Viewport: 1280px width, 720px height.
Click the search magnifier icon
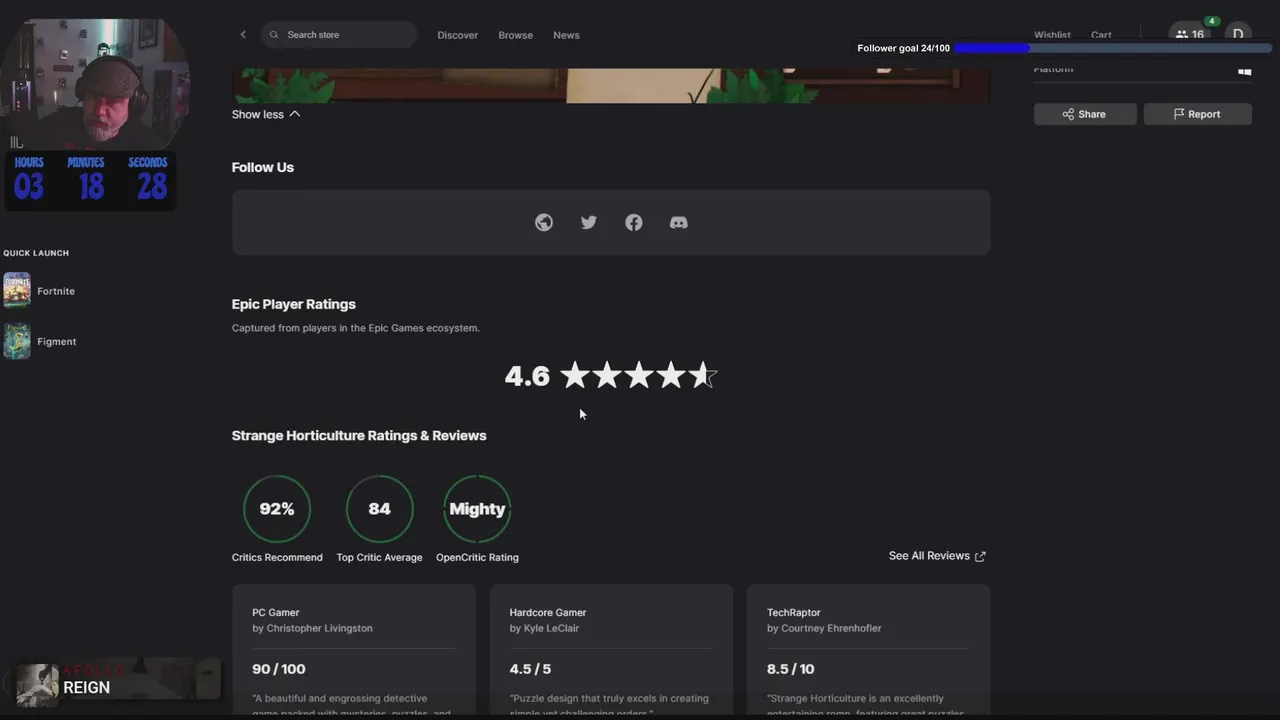pos(275,35)
